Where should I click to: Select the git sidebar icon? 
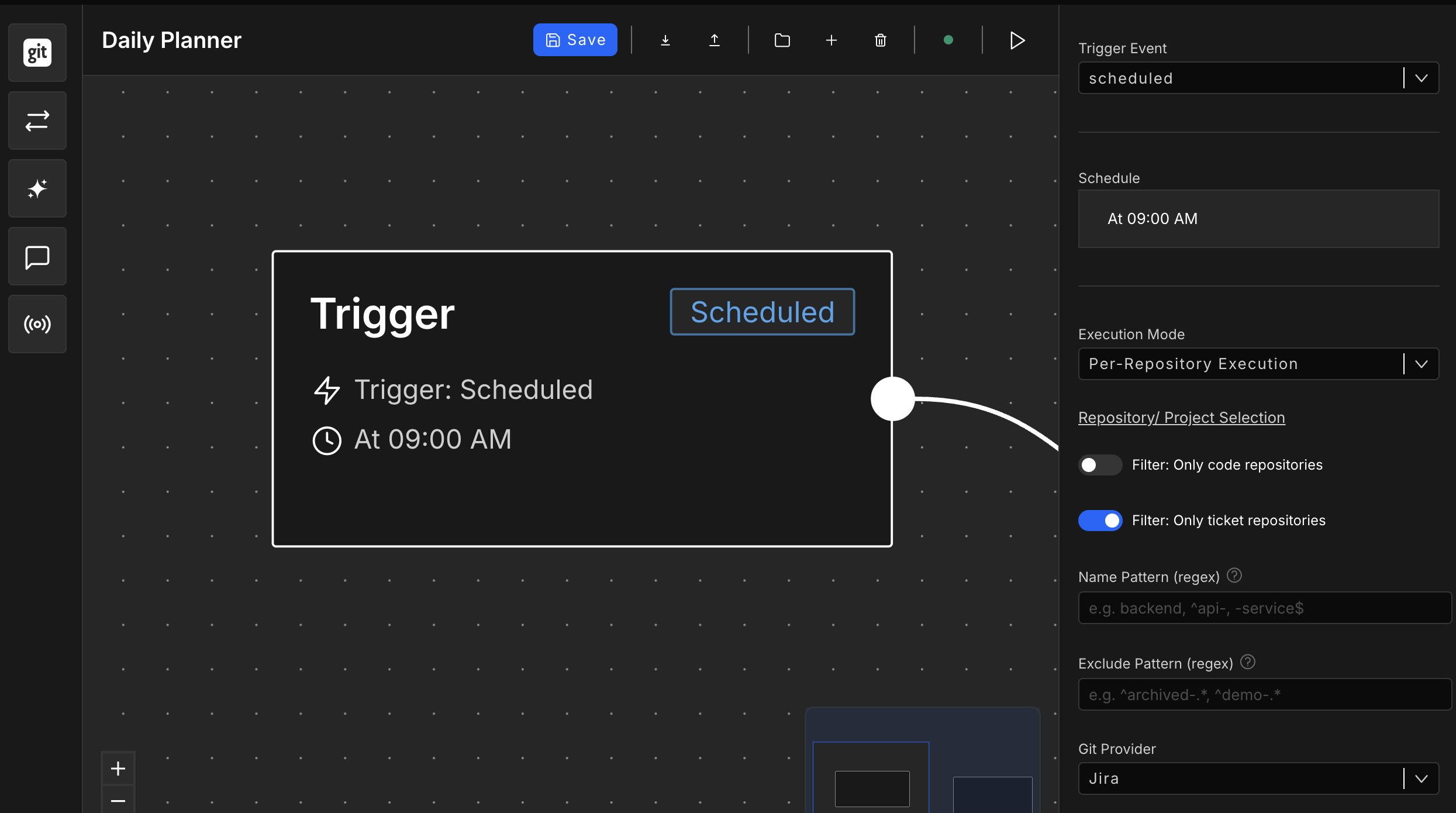(37, 52)
